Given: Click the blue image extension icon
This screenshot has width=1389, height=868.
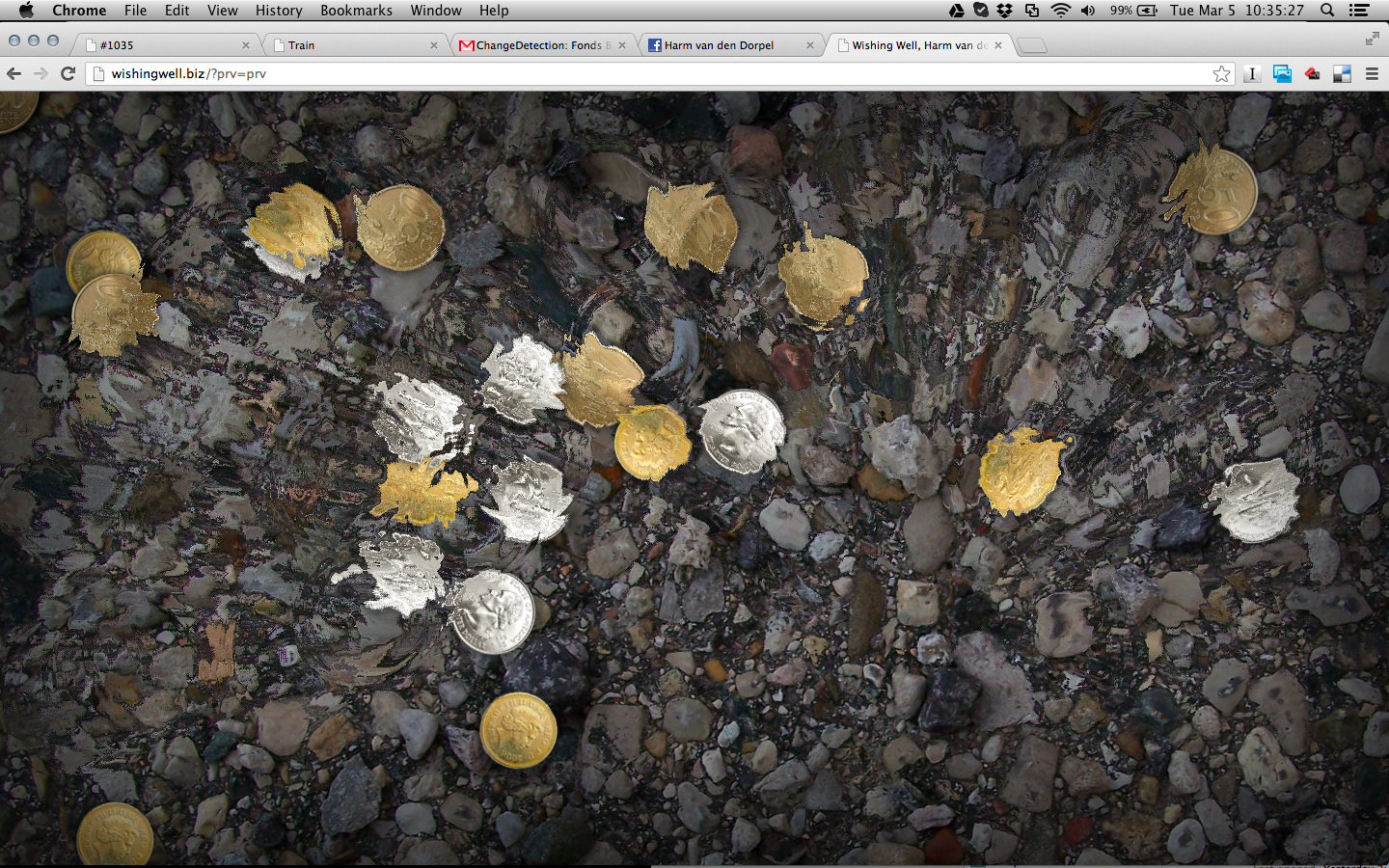Looking at the screenshot, I should [1282, 74].
